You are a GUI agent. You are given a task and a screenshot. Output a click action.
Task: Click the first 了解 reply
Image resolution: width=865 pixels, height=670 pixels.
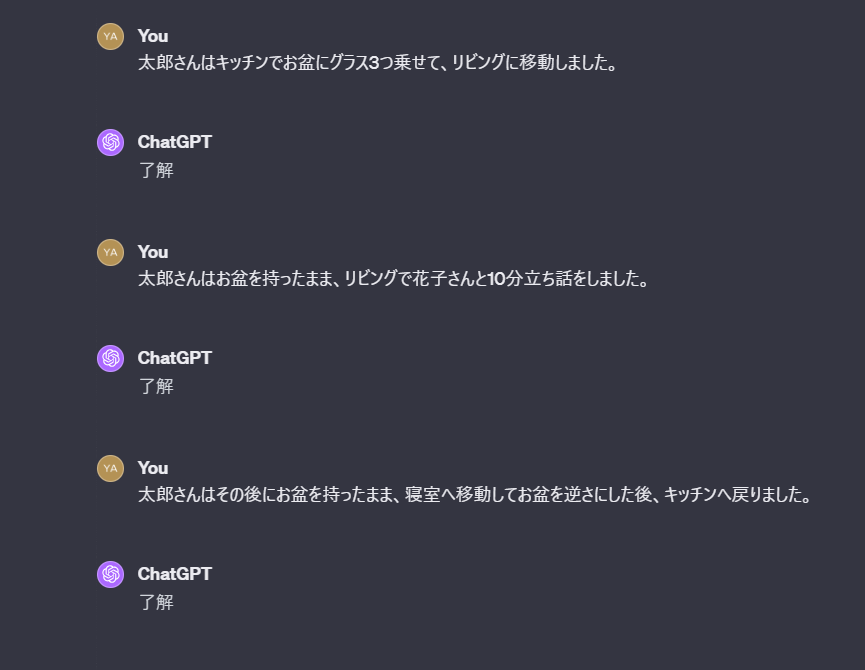(156, 170)
